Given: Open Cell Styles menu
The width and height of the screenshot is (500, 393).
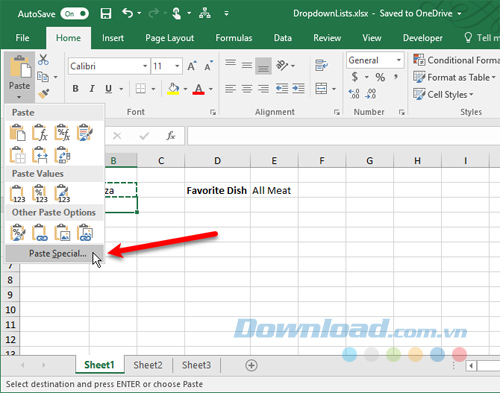Looking at the screenshot, I should [x=443, y=95].
